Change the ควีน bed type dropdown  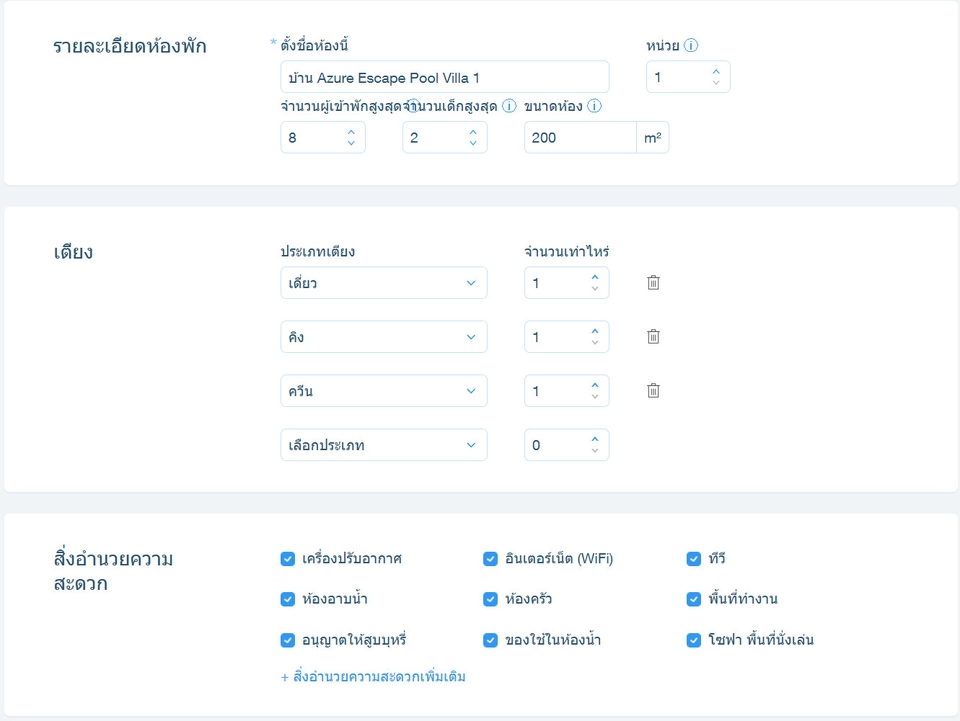[383, 391]
